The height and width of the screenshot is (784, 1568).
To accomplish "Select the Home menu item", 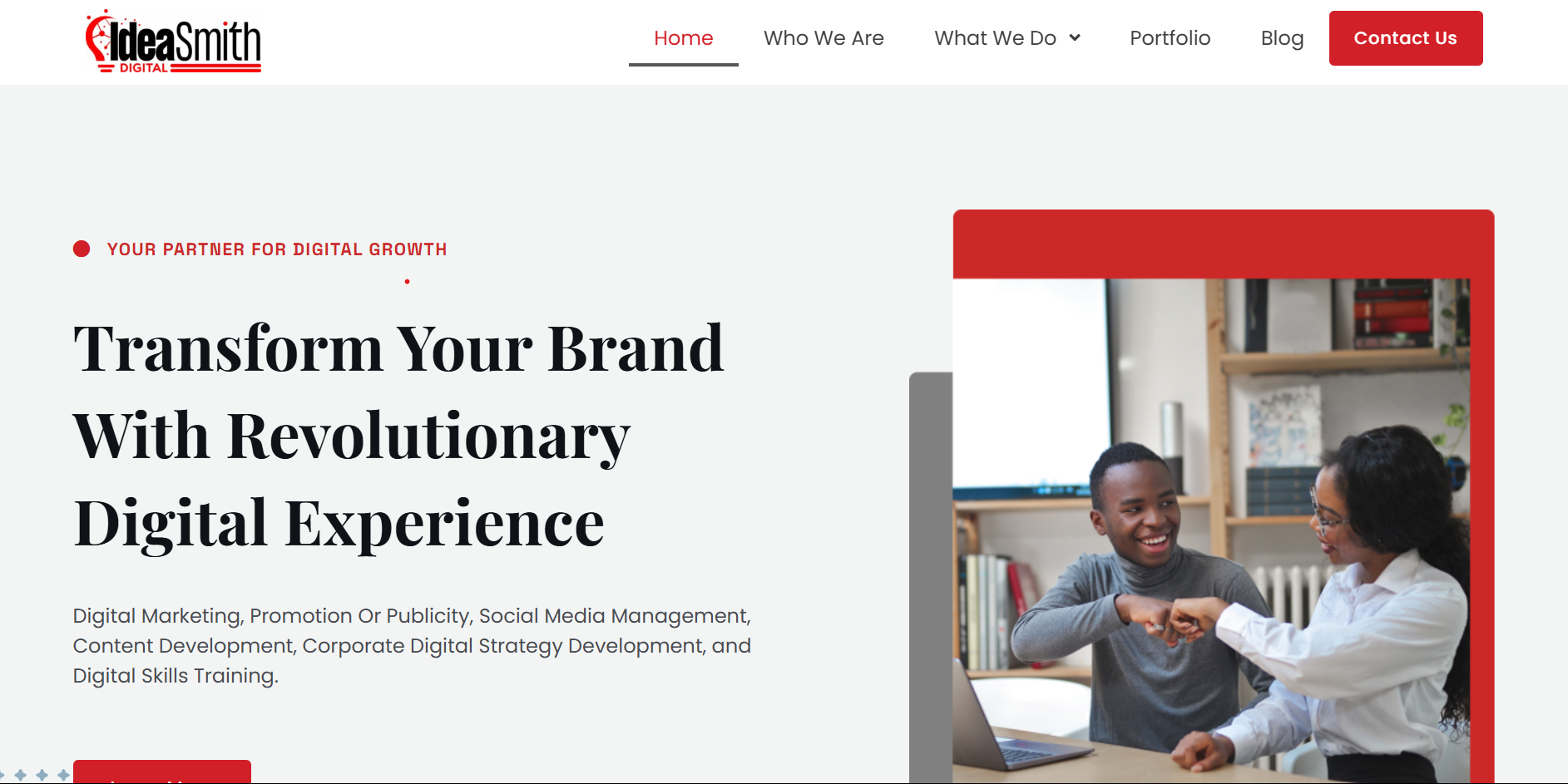I will click(x=683, y=38).
